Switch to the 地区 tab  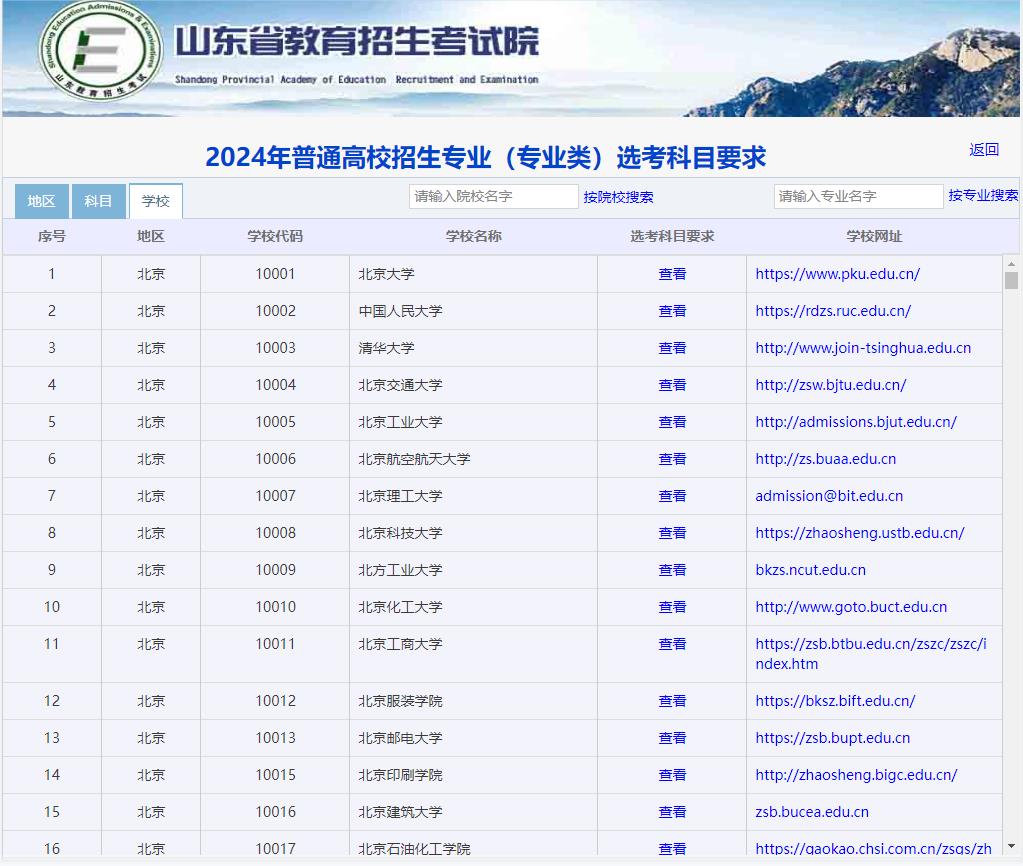(x=41, y=201)
